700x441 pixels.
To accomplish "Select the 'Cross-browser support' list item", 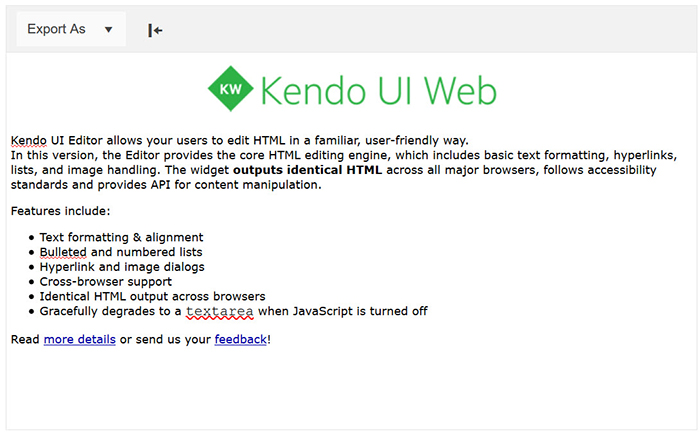I will click(108, 282).
